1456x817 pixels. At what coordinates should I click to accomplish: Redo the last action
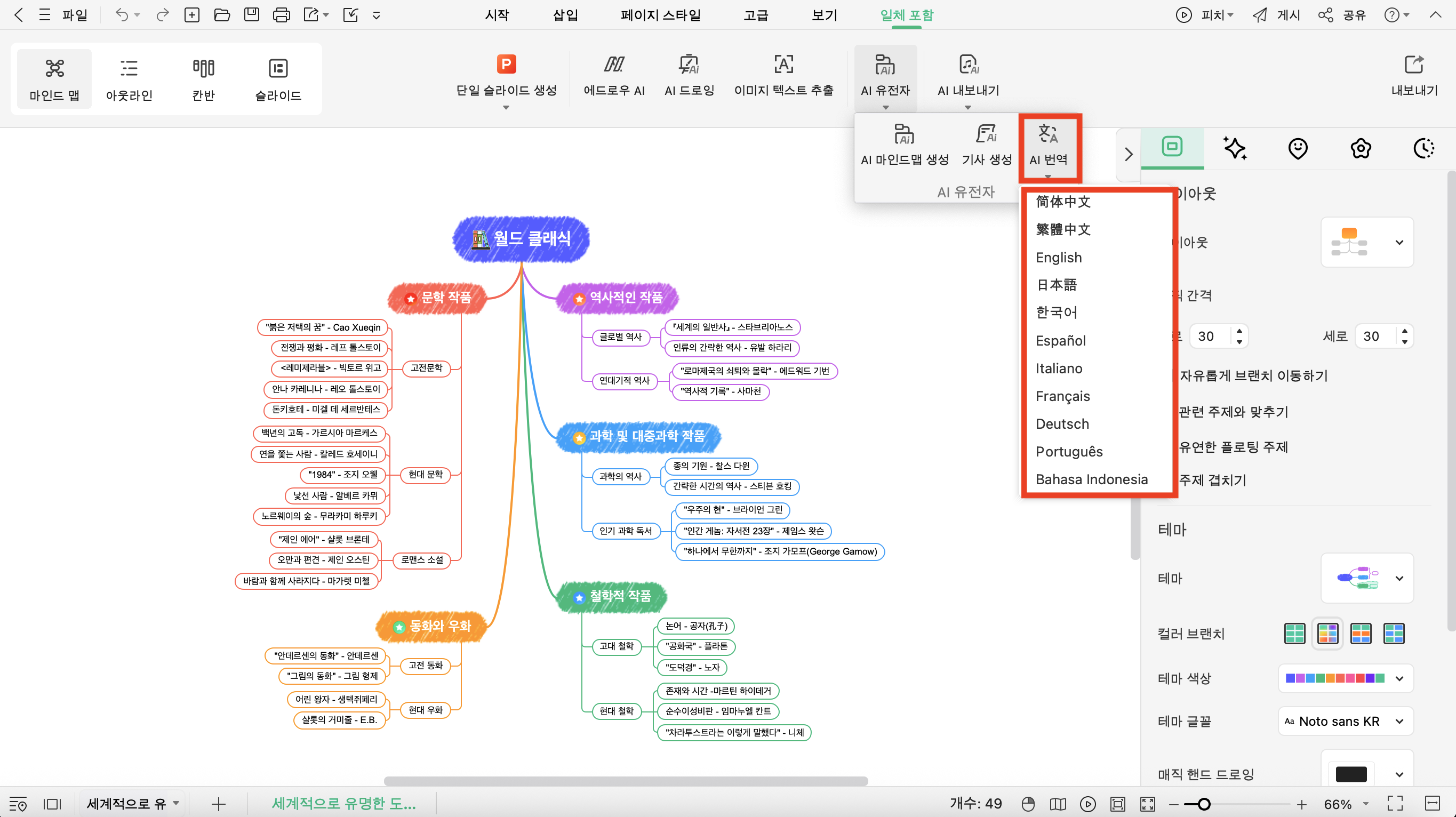[163, 15]
